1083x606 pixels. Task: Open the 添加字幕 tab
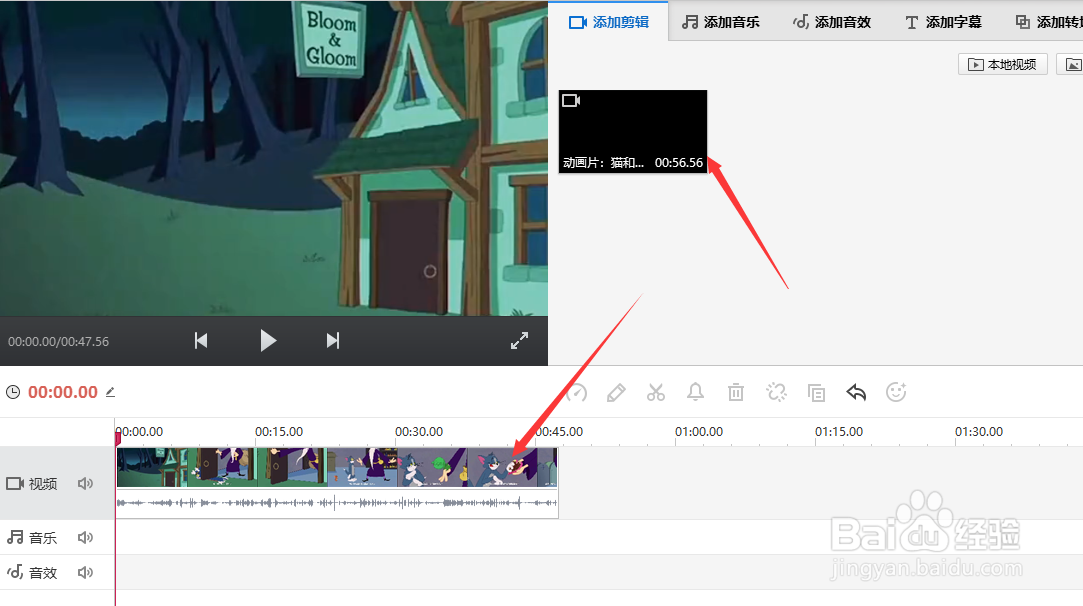click(x=943, y=22)
